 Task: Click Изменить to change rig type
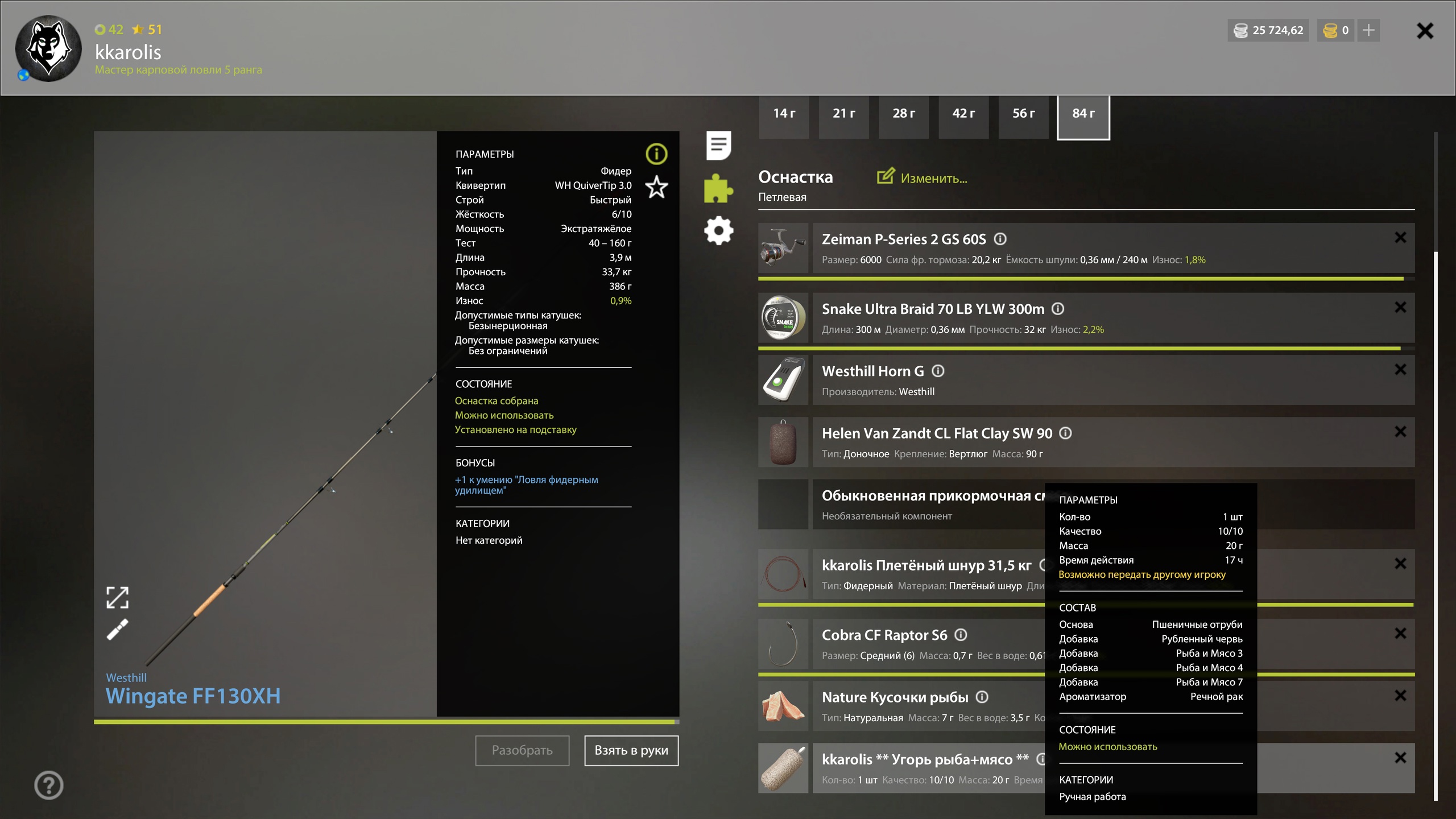[933, 179]
